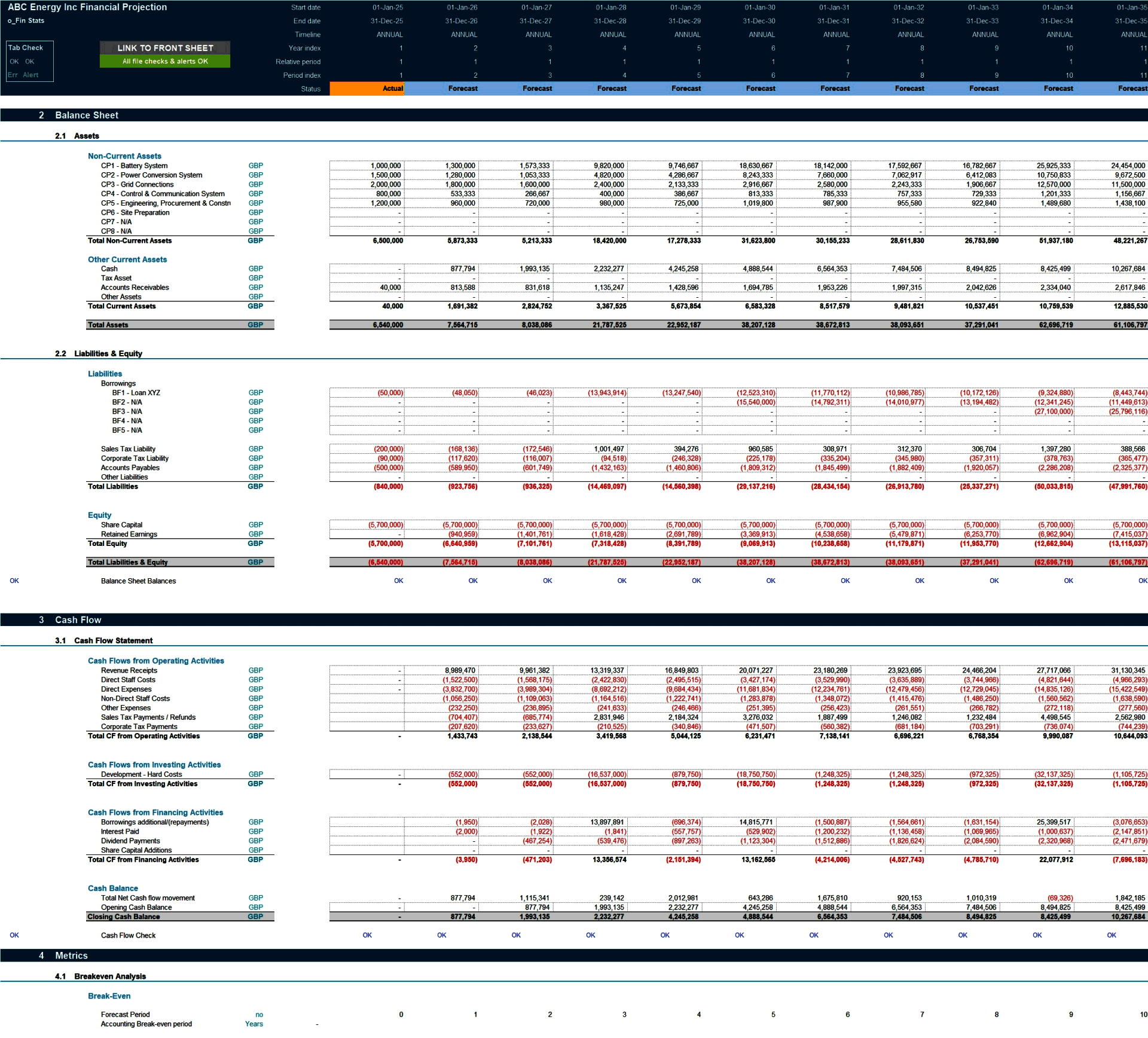Viewport: 1148px width, 1038px height.
Task: Click the Total Assets row label
Action: [109, 325]
